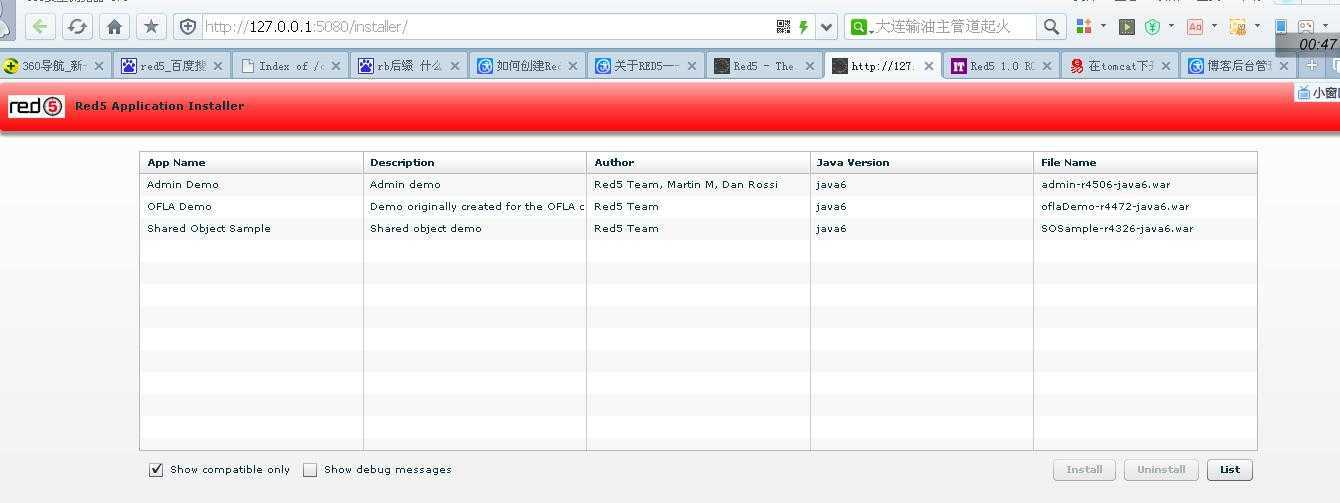Viewport: 1340px width, 503px height.
Task: Click the List button
Action: (1230, 469)
